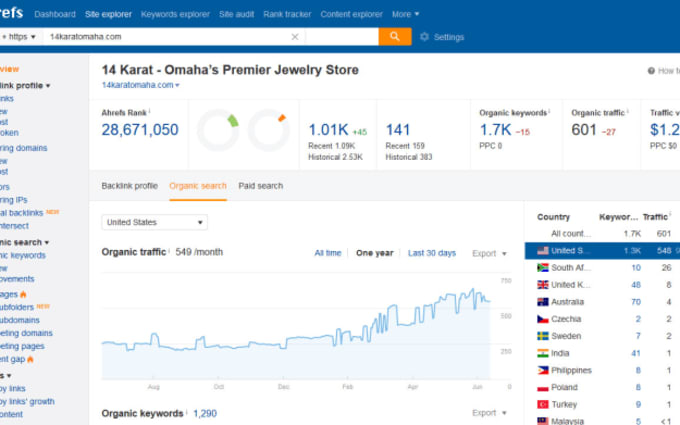Click the Traffic column header in country table
The image size is (680, 425).
click(656, 217)
